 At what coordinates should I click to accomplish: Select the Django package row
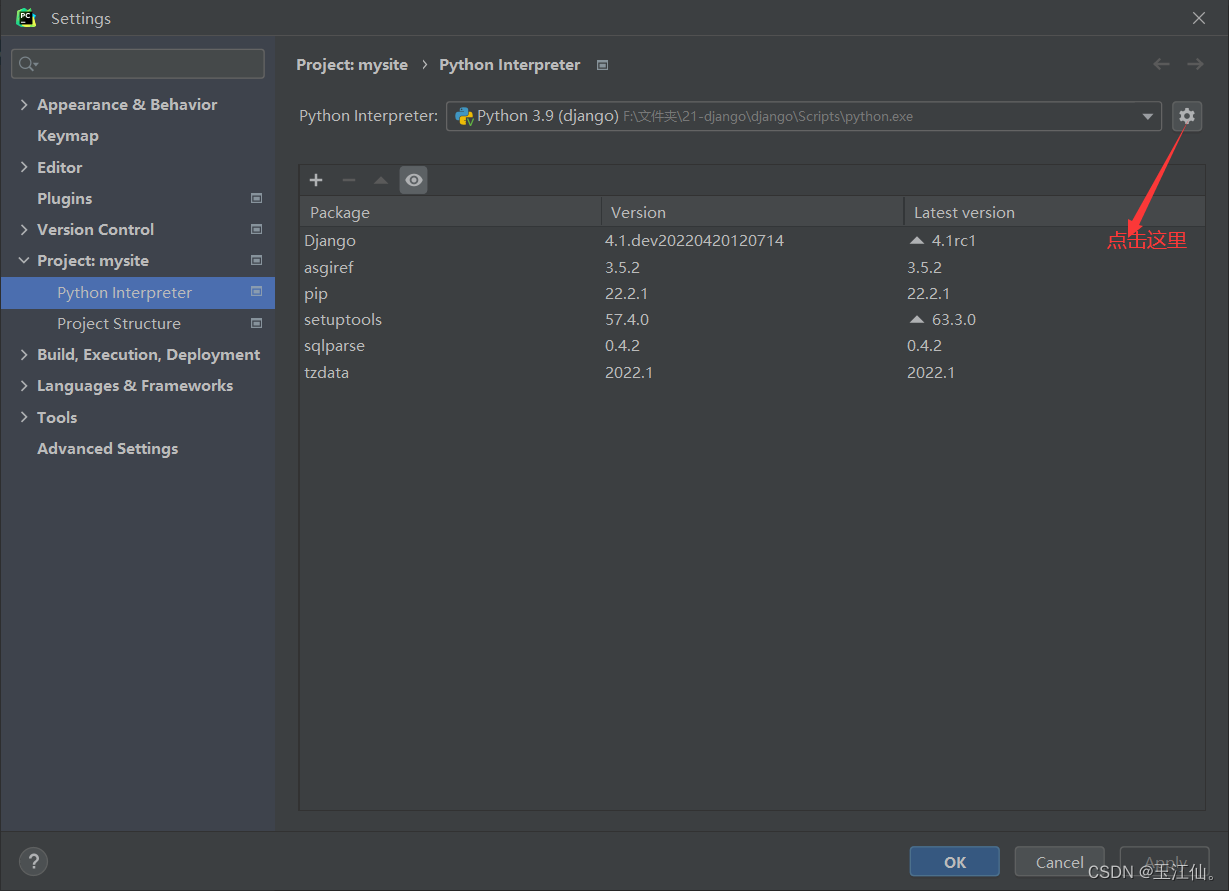[x=752, y=241]
